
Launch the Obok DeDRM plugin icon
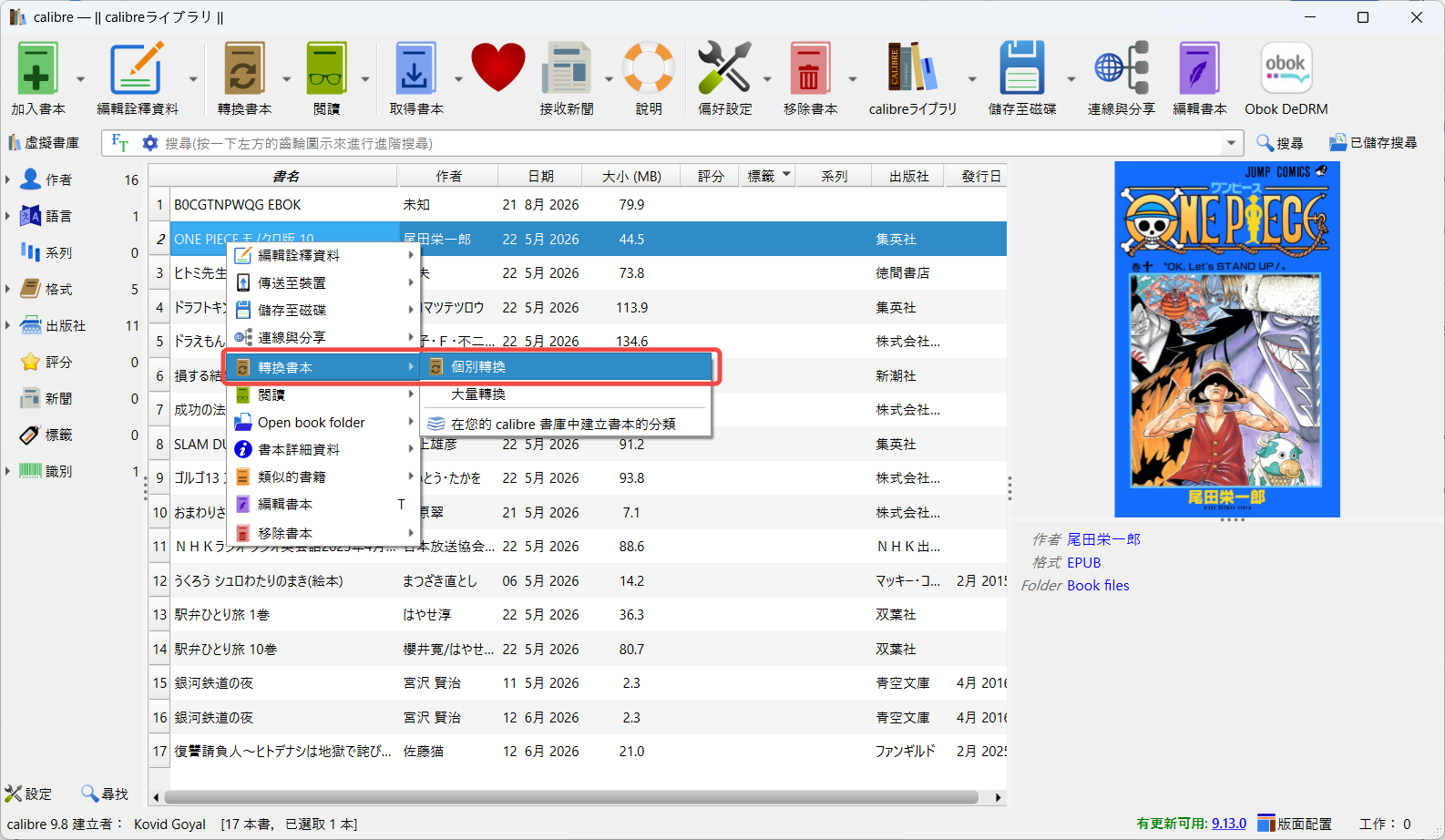1286,69
